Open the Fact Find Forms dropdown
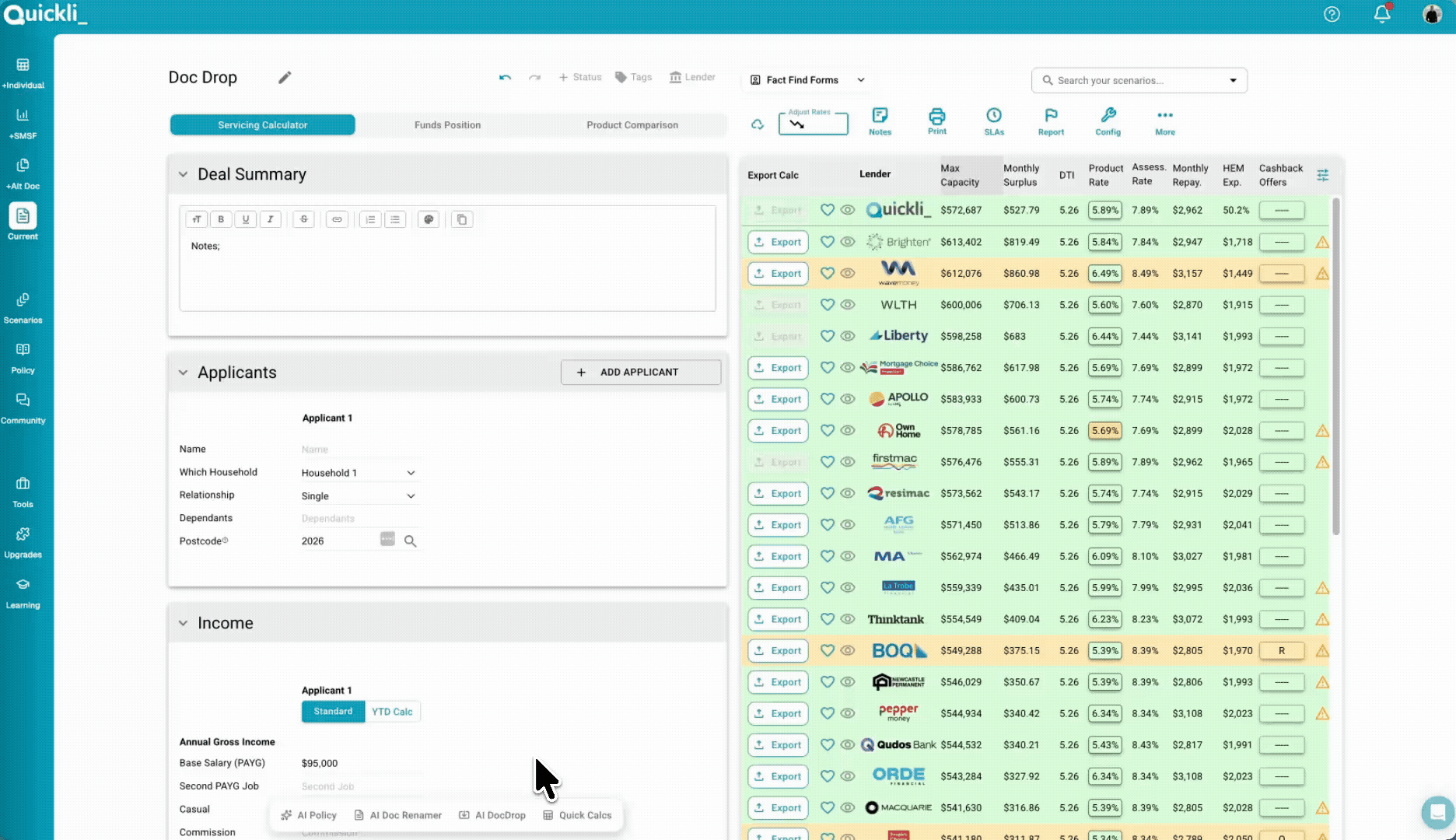The width and height of the screenshot is (1456, 840). click(806, 79)
